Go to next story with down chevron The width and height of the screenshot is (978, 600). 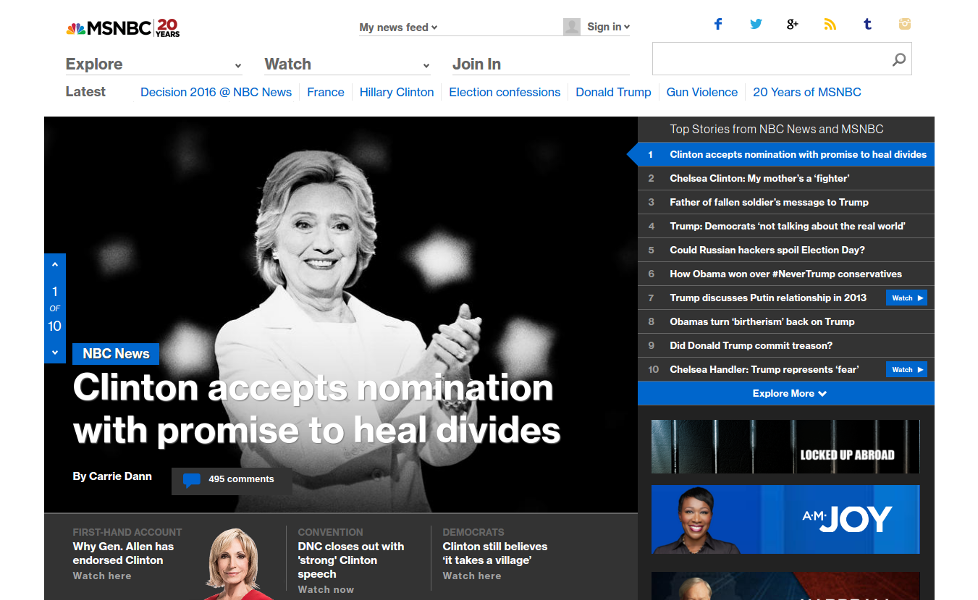click(x=55, y=352)
